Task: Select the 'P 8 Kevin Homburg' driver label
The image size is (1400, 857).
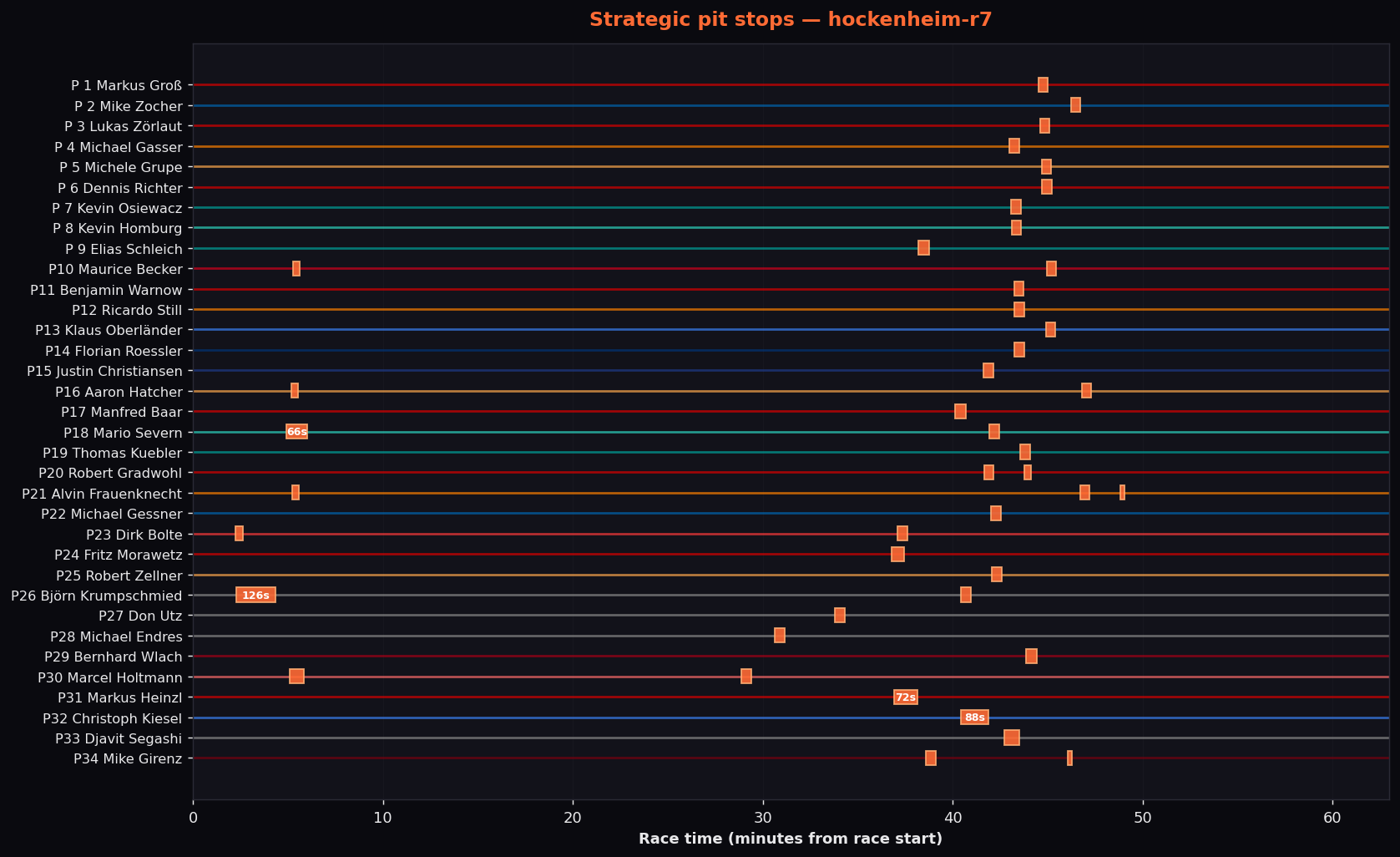Action: coord(117,228)
